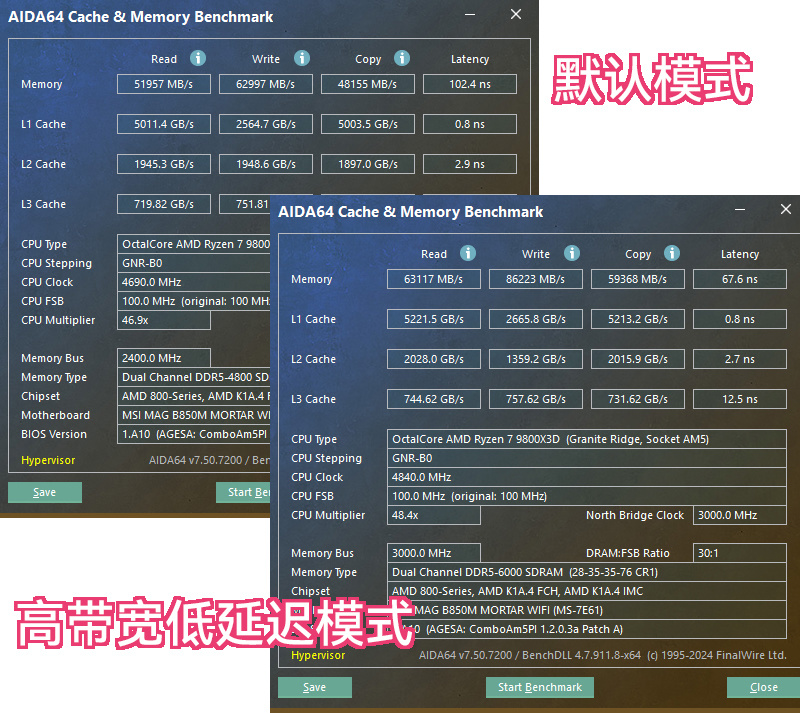Screen dimensions: 800x713
Task: Select L3 Cache Write value 757.62 GB/s
Action: click(x=536, y=399)
